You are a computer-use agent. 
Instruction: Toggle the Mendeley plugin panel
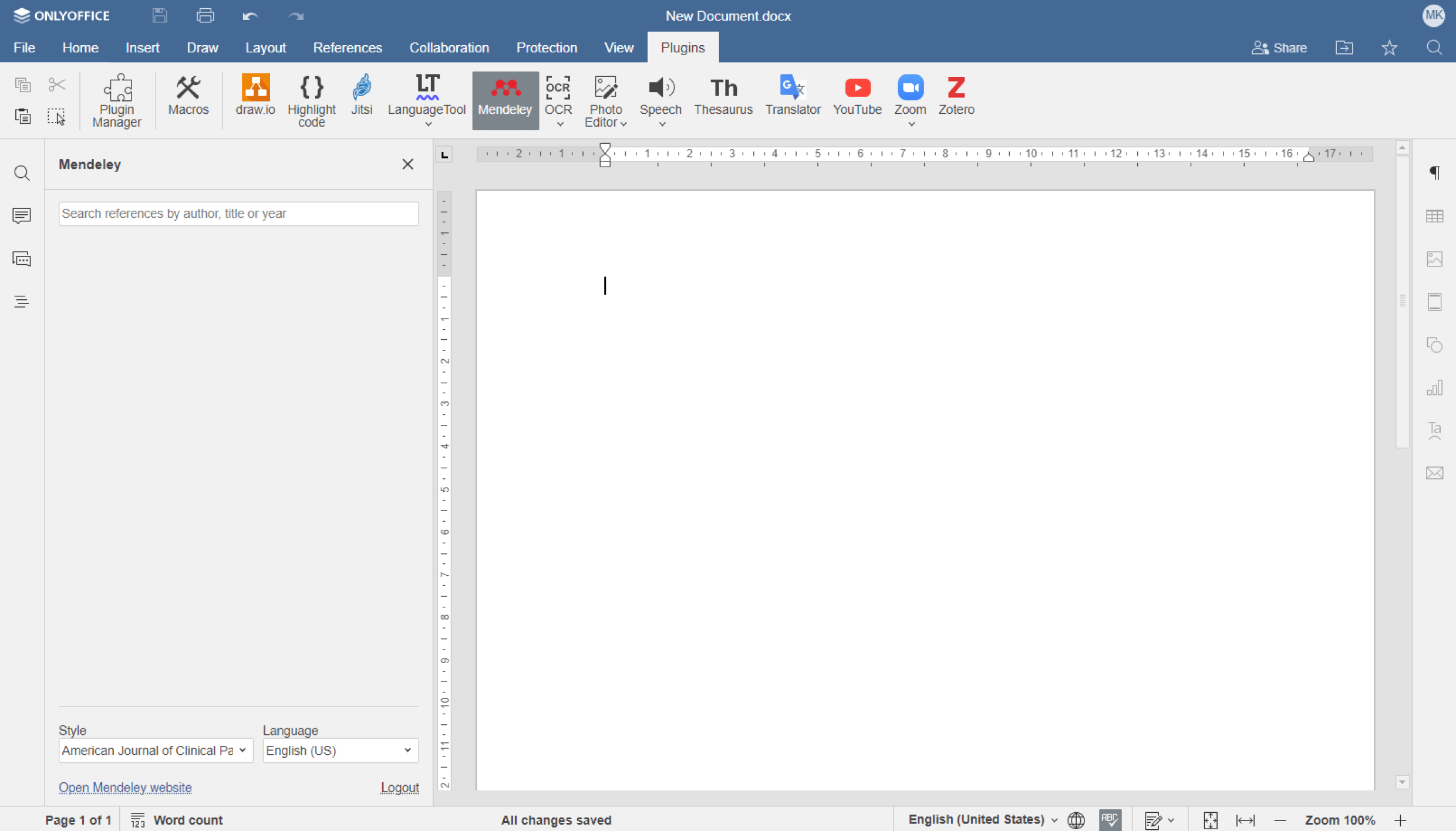point(505,100)
